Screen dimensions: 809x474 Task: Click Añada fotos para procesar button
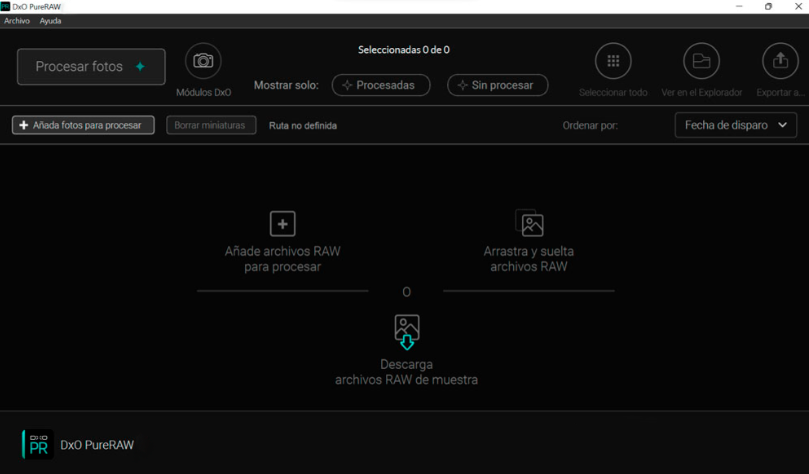point(83,125)
